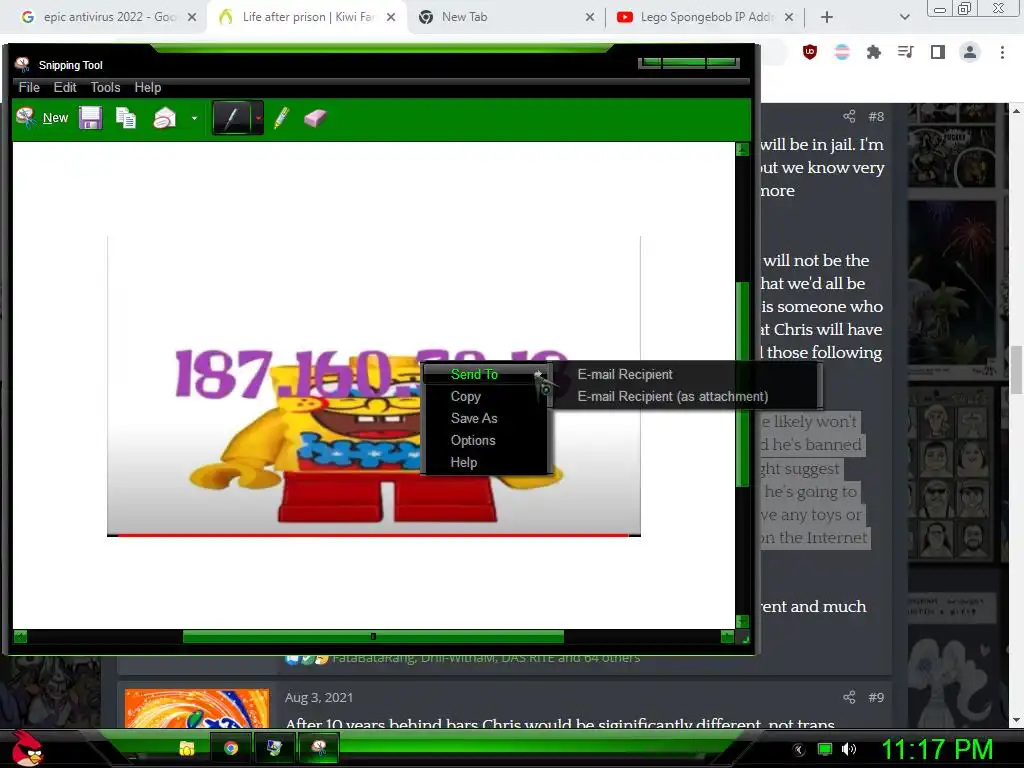This screenshot has height=768, width=1024.
Task: Click Aug 3, 2021 post date link
Action: tap(319, 697)
